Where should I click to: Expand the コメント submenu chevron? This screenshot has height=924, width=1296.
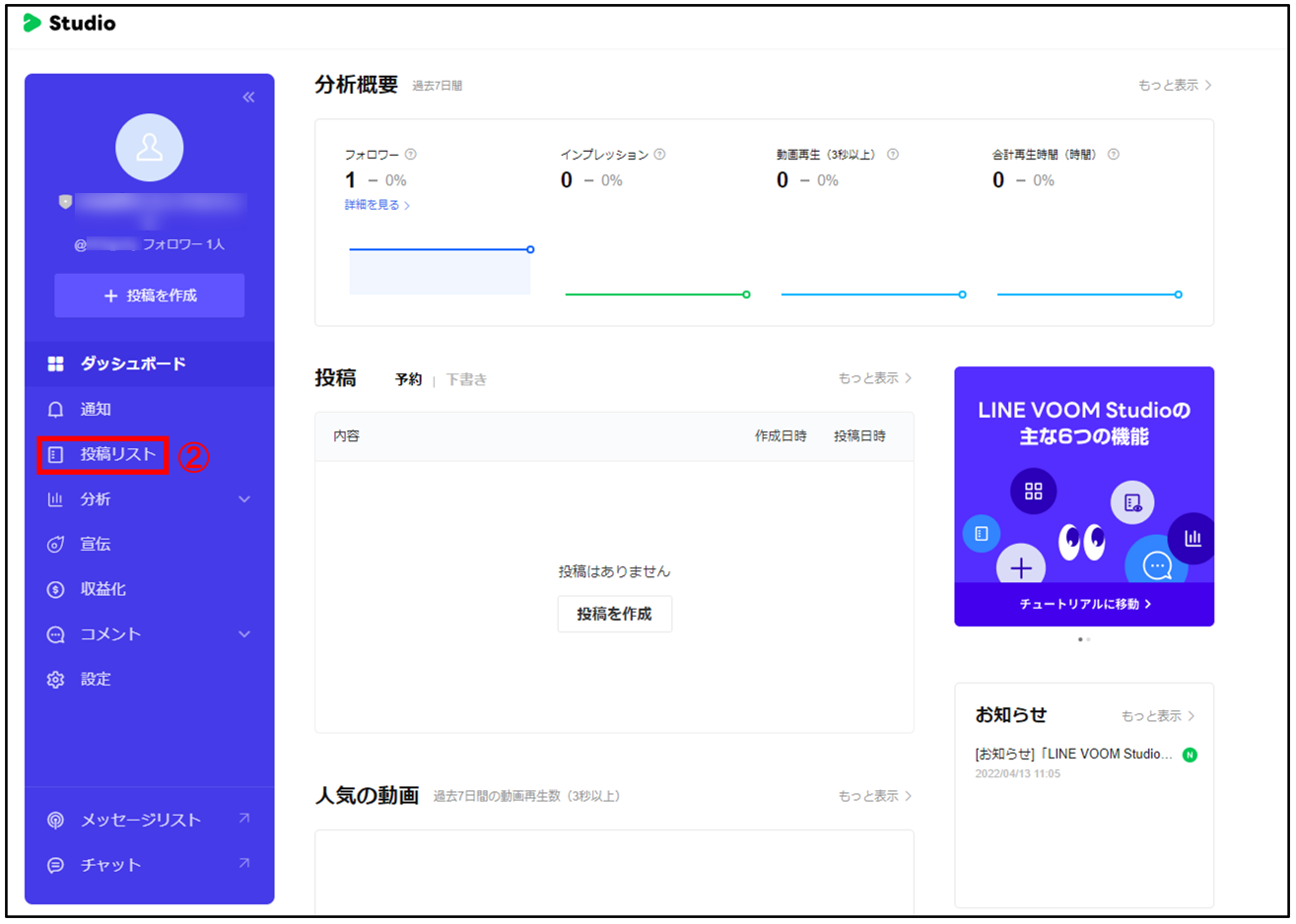coord(244,634)
